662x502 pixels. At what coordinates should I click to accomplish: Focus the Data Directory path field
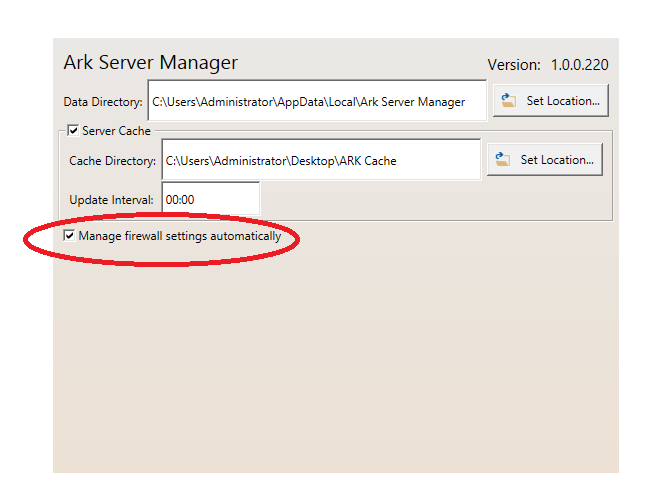[x=317, y=100]
